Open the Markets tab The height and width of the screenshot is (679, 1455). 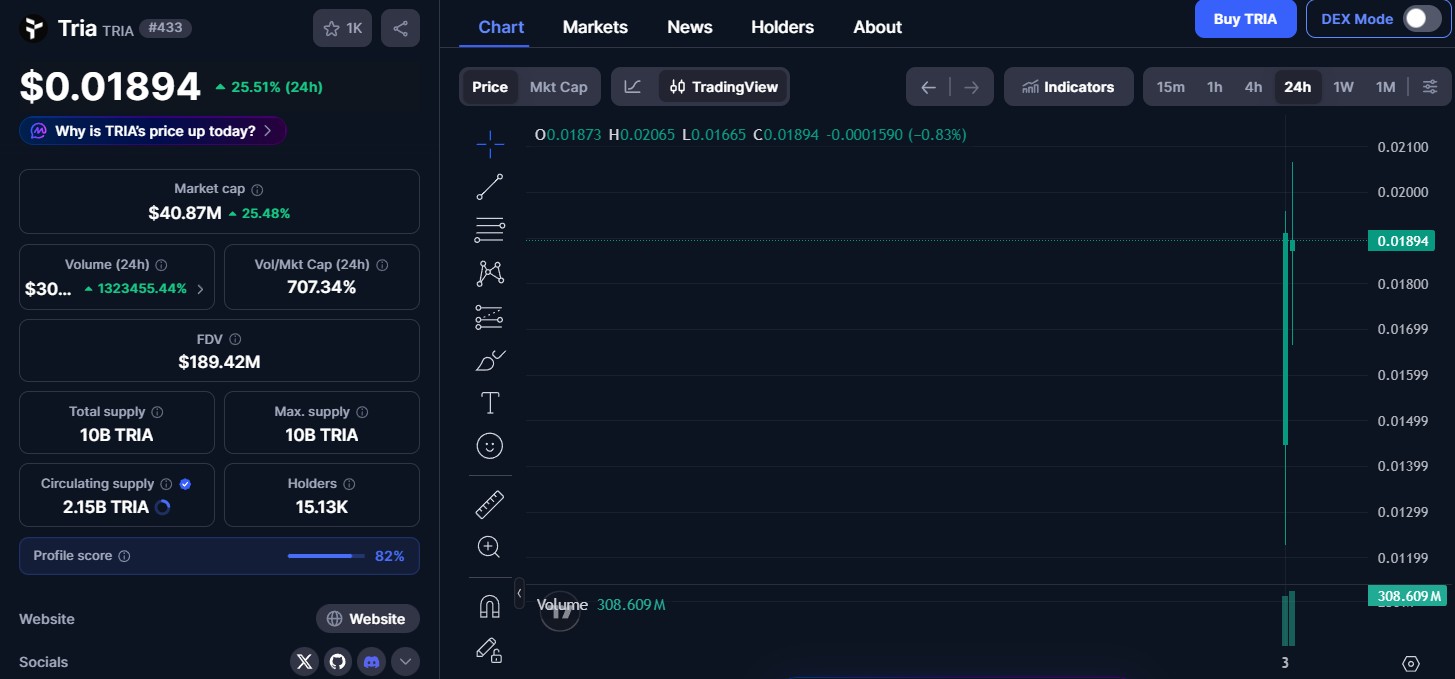click(x=595, y=27)
